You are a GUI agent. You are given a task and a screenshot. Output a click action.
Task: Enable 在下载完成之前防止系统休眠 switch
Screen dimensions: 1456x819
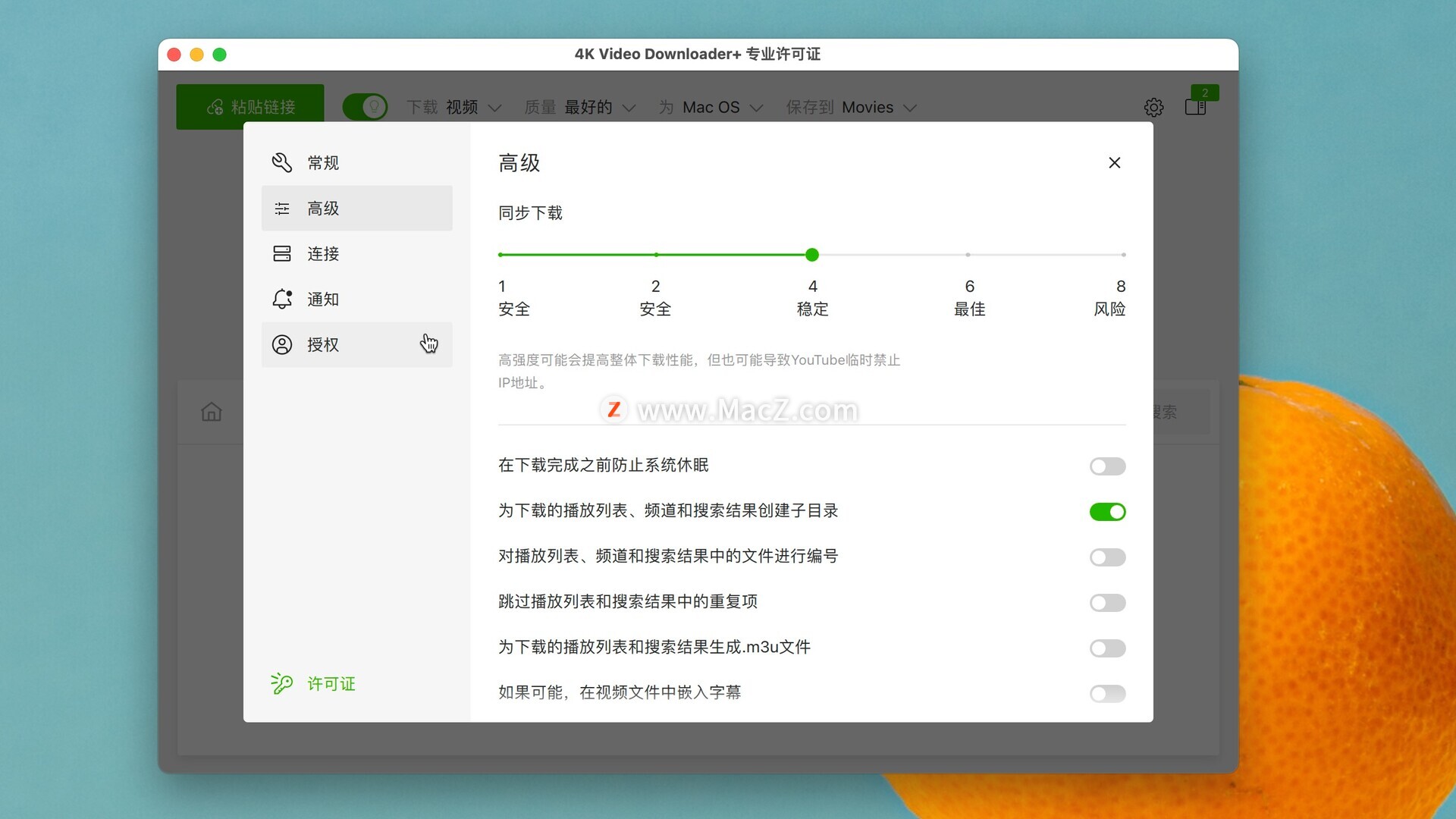coord(1108,466)
